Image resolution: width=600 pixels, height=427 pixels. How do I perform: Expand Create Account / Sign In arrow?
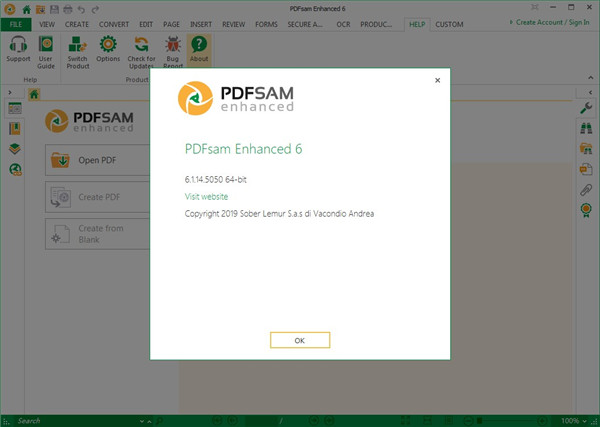tap(511, 22)
